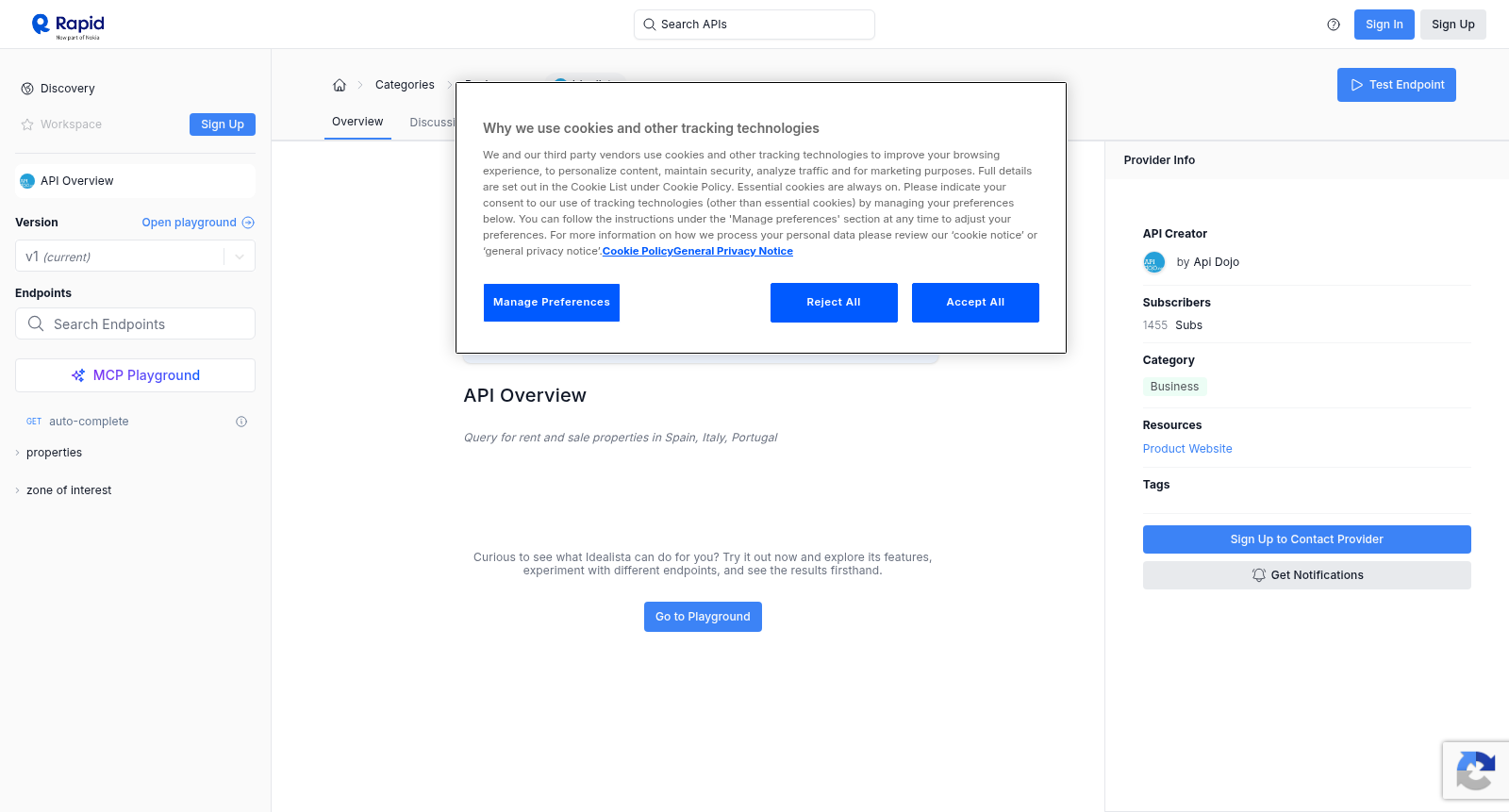1509x812 pixels.
Task: Select API Overview in the sidebar
Action: tap(135, 181)
